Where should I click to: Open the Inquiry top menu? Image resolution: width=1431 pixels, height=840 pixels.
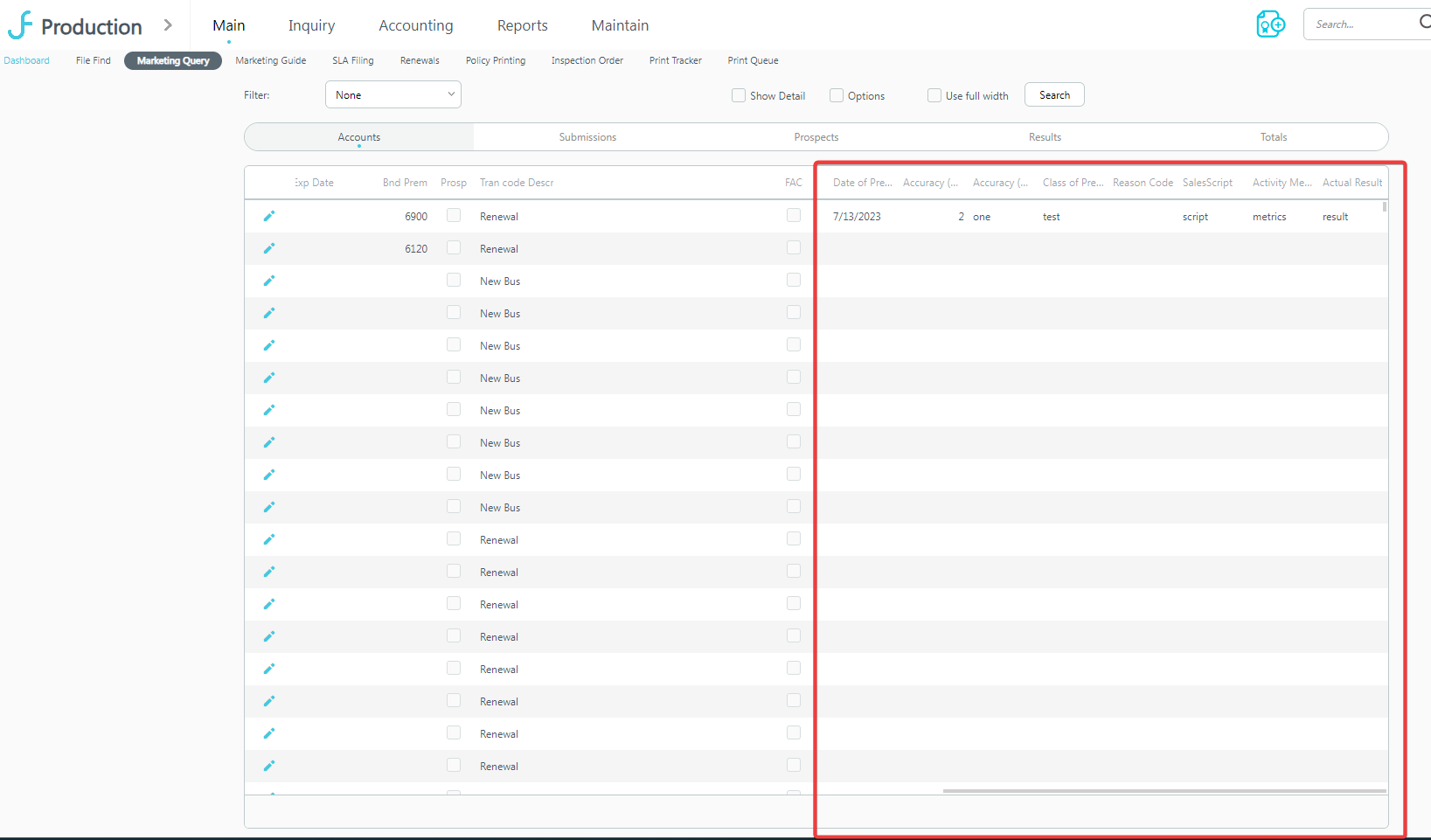pyautogui.click(x=312, y=25)
